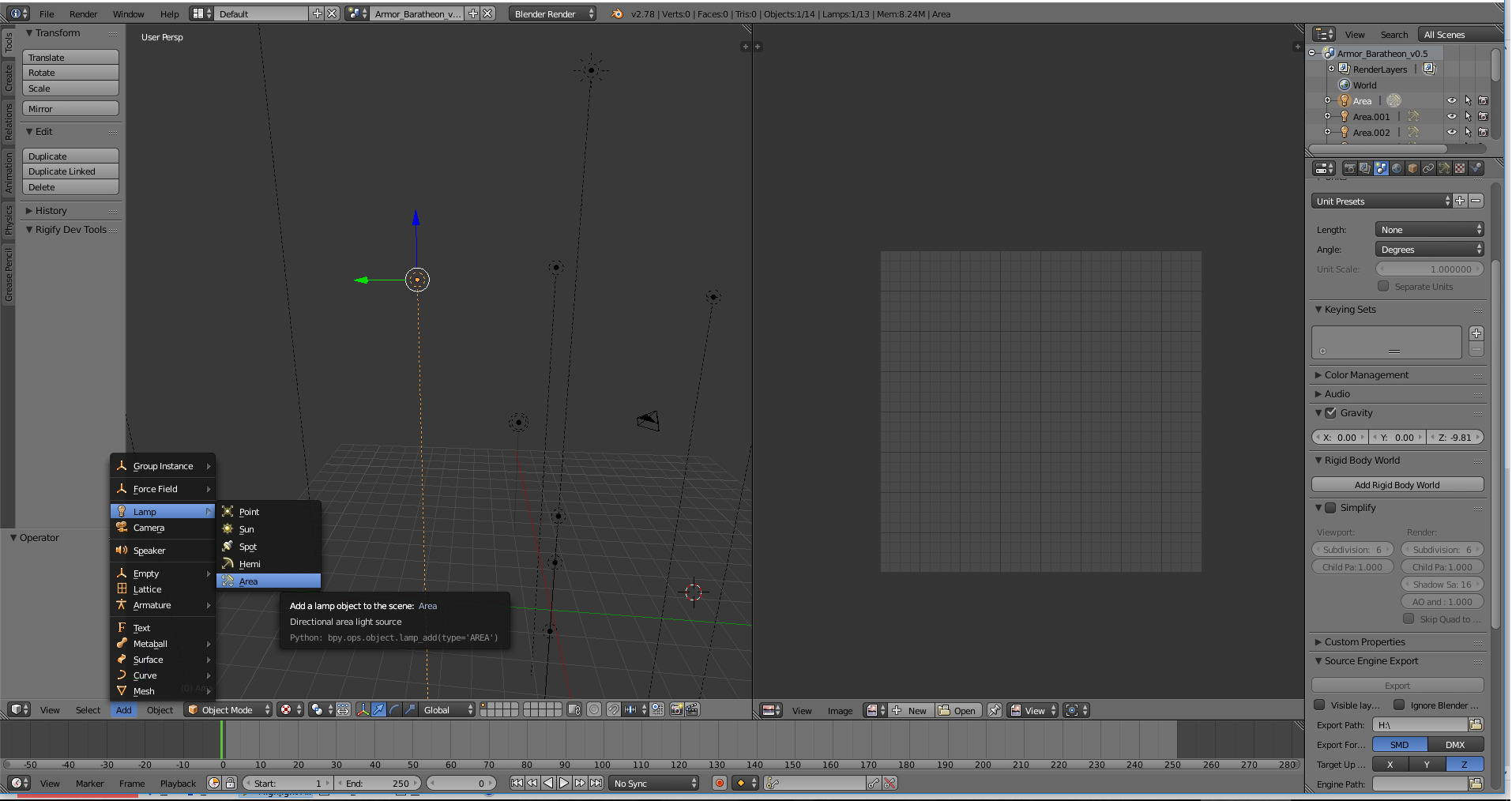This screenshot has height=801, width=1512.
Task: Click the use preview range clock icon
Action: point(214,783)
